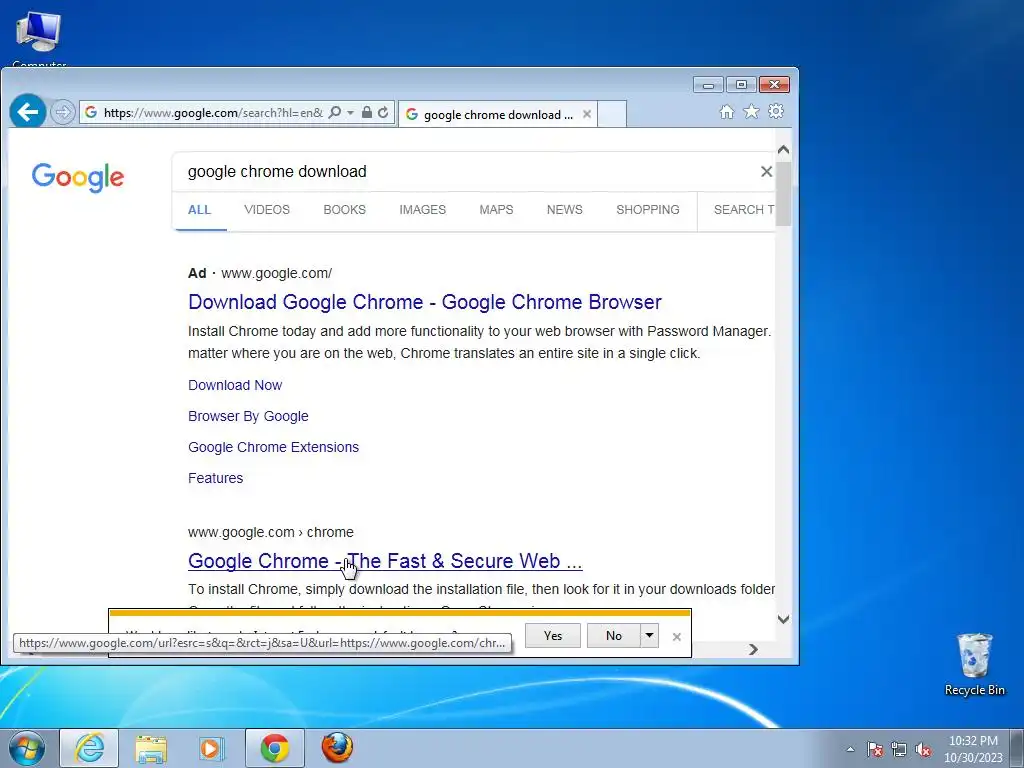The height and width of the screenshot is (768, 1024).
Task: Select the Recycle Bin desktop icon
Action: point(974,664)
